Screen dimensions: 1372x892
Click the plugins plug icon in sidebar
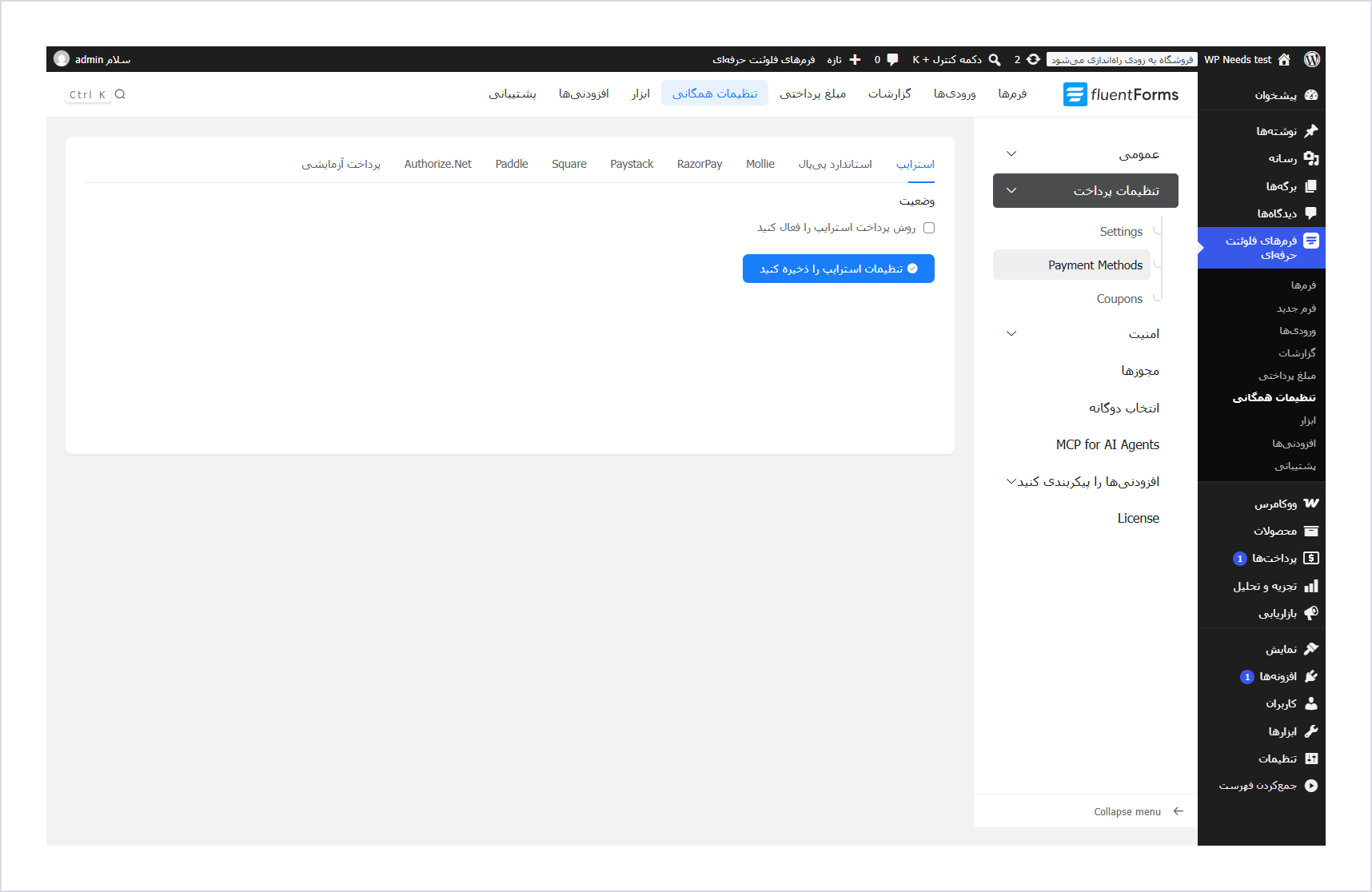point(1311,676)
